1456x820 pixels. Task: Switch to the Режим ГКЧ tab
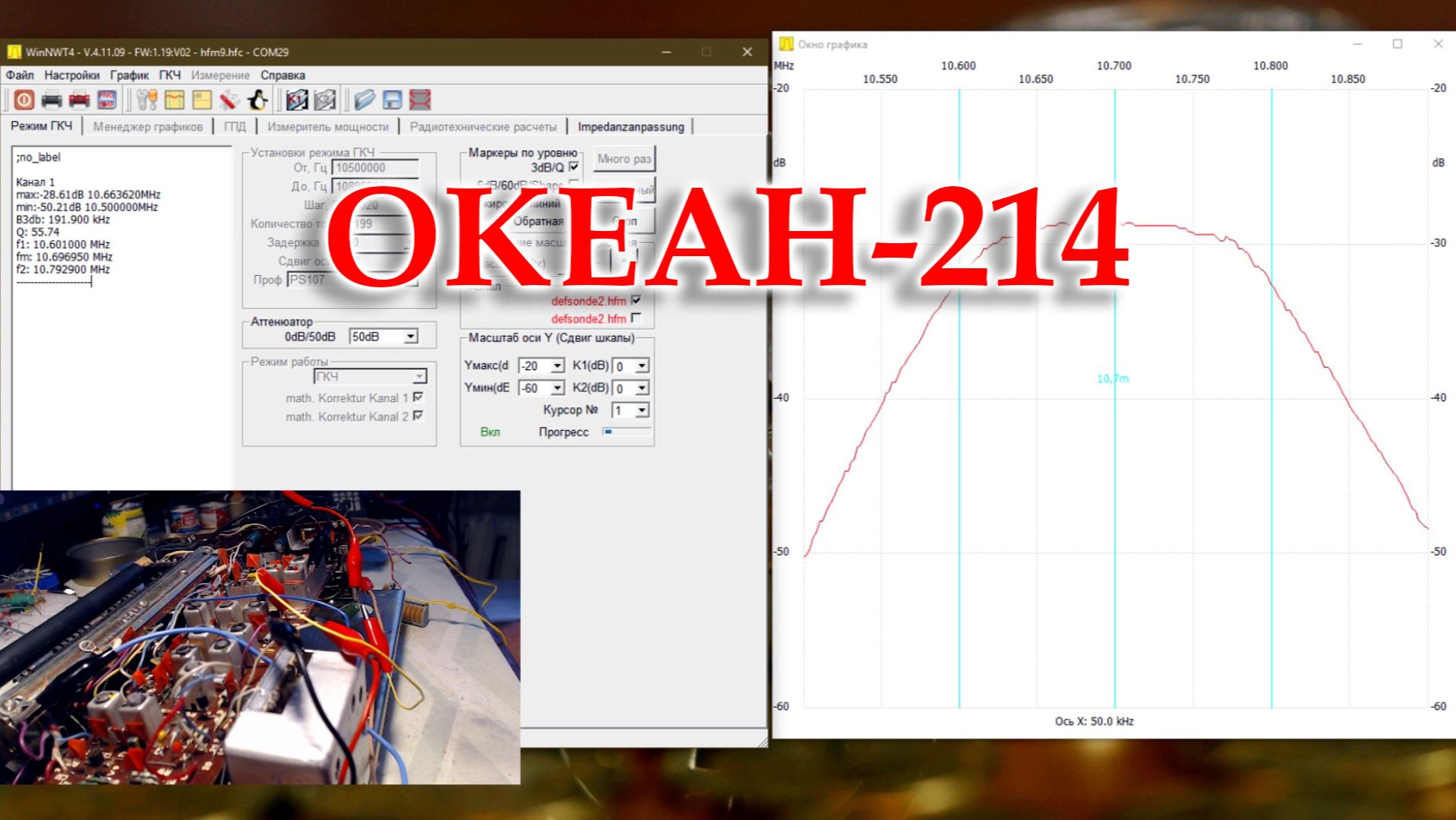click(x=42, y=126)
